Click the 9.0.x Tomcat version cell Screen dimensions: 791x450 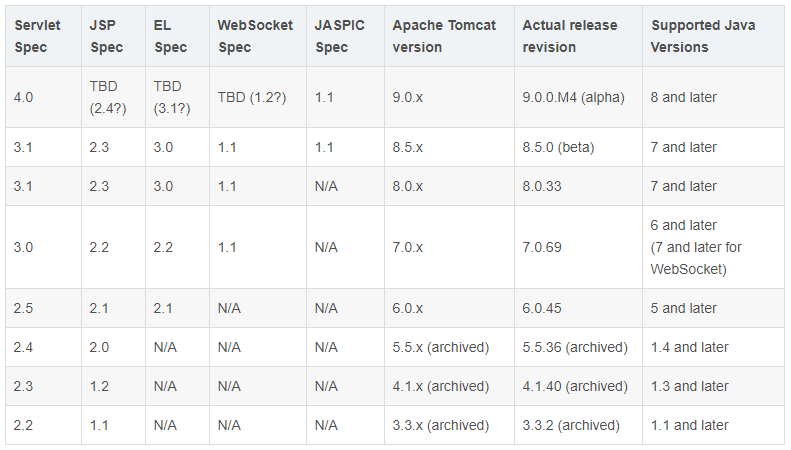click(414, 97)
